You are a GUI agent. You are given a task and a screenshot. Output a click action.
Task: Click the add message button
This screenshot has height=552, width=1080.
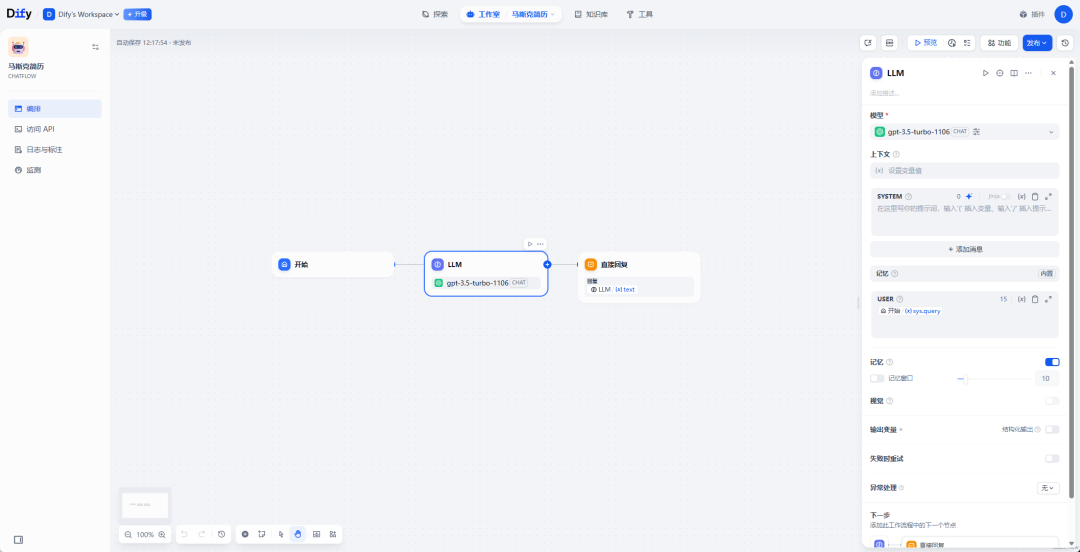click(x=964, y=249)
